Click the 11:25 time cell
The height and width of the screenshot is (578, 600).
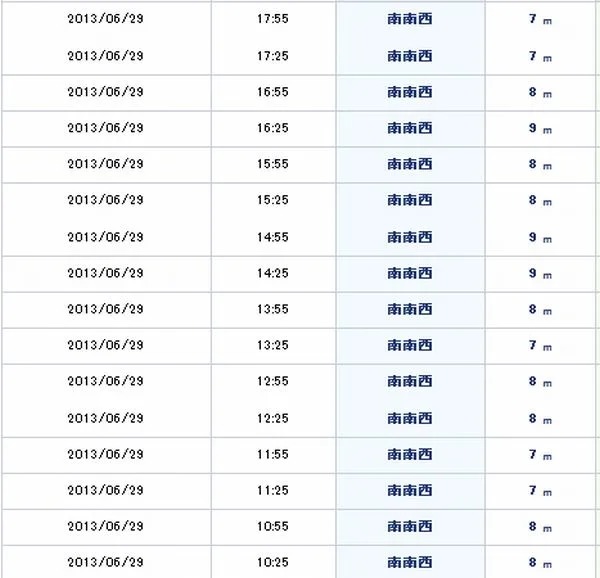point(272,491)
